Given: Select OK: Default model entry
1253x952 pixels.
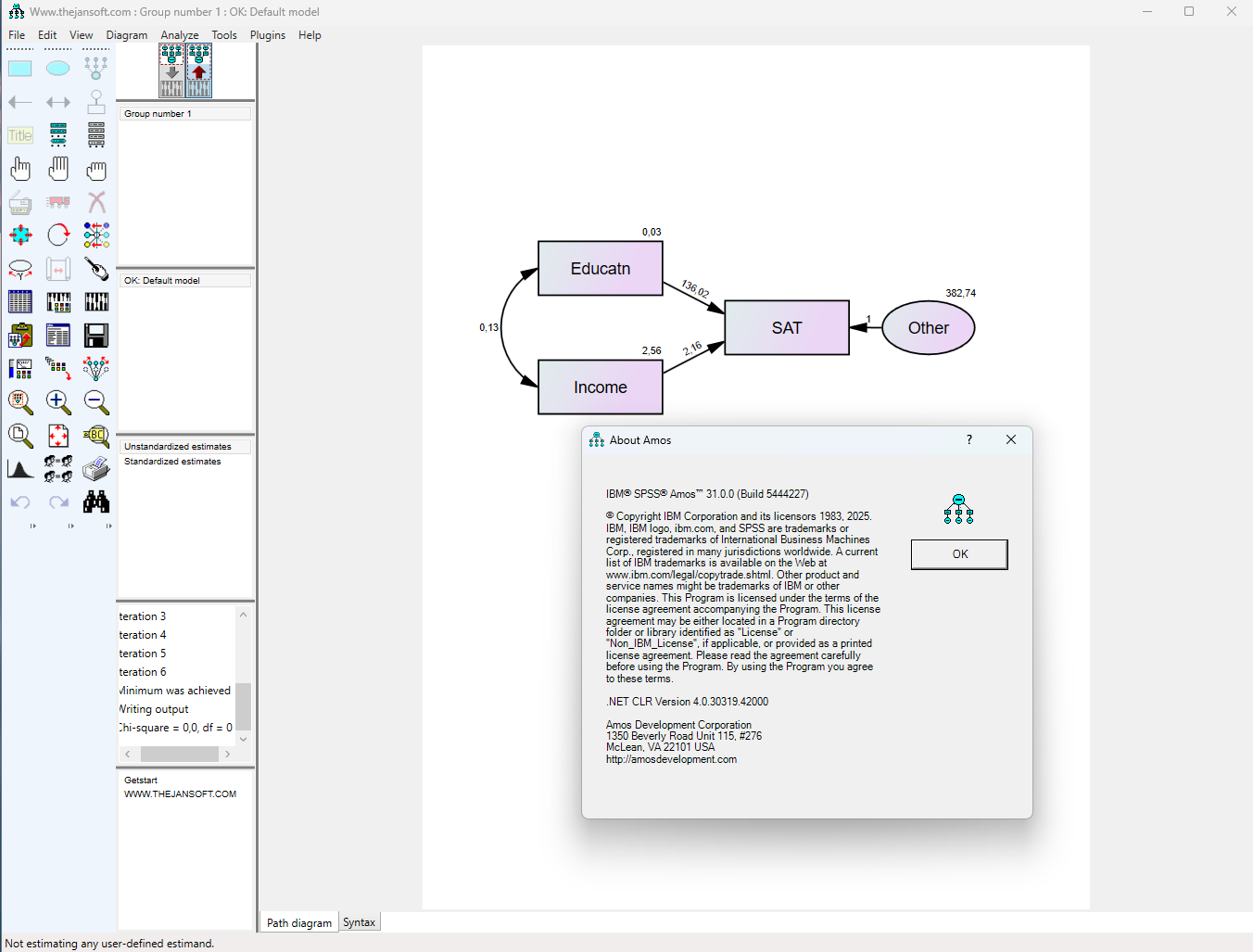Looking at the screenshot, I should 184,281.
